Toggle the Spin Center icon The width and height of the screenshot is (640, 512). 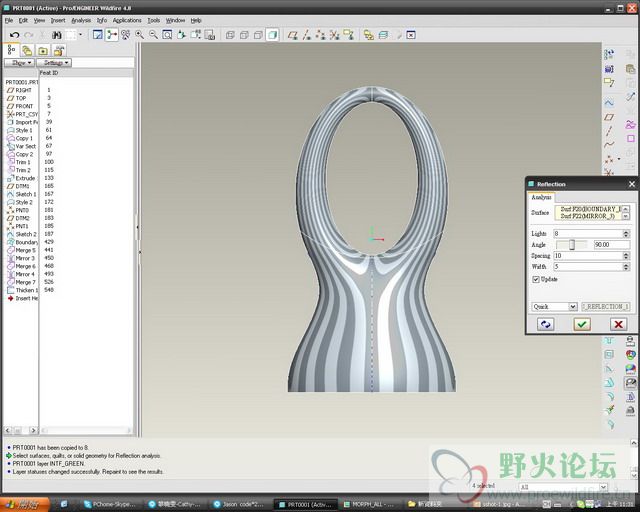(111, 35)
